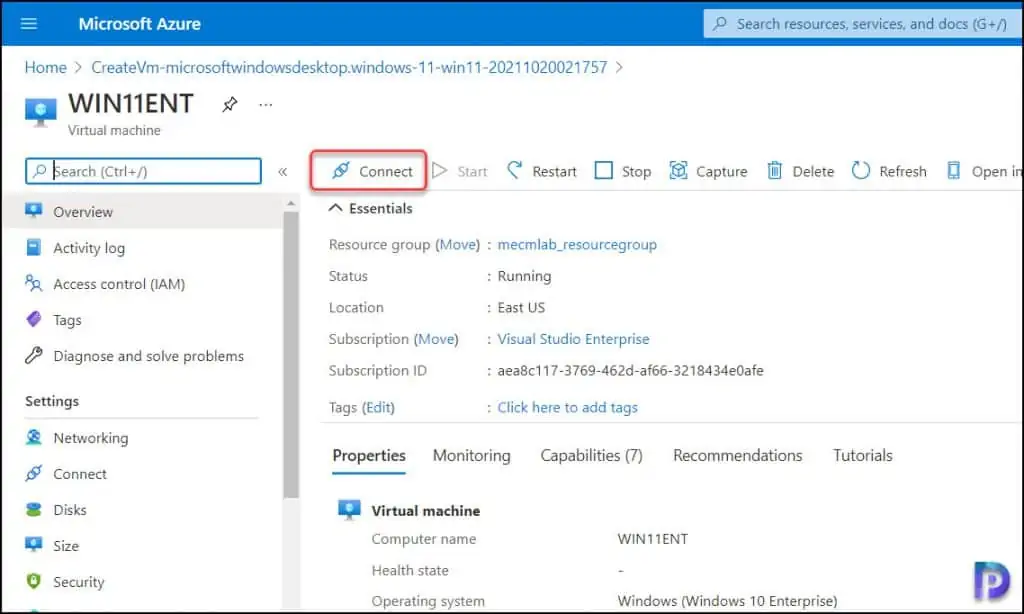Open more options ellipsis beside WIN11ENT
The height and width of the screenshot is (614, 1024).
coord(265,105)
